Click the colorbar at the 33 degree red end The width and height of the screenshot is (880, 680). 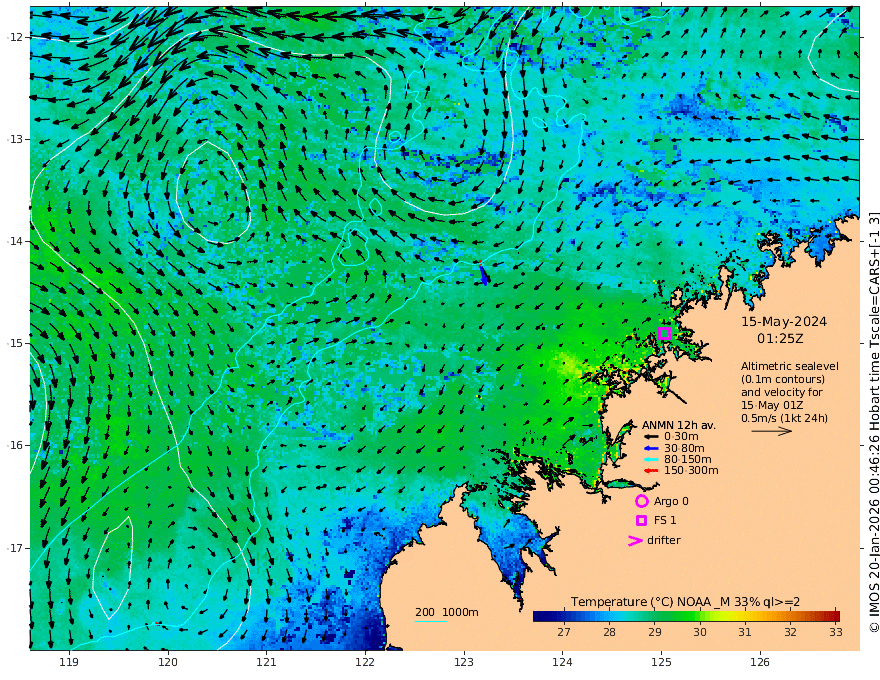pyautogui.click(x=835, y=616)
